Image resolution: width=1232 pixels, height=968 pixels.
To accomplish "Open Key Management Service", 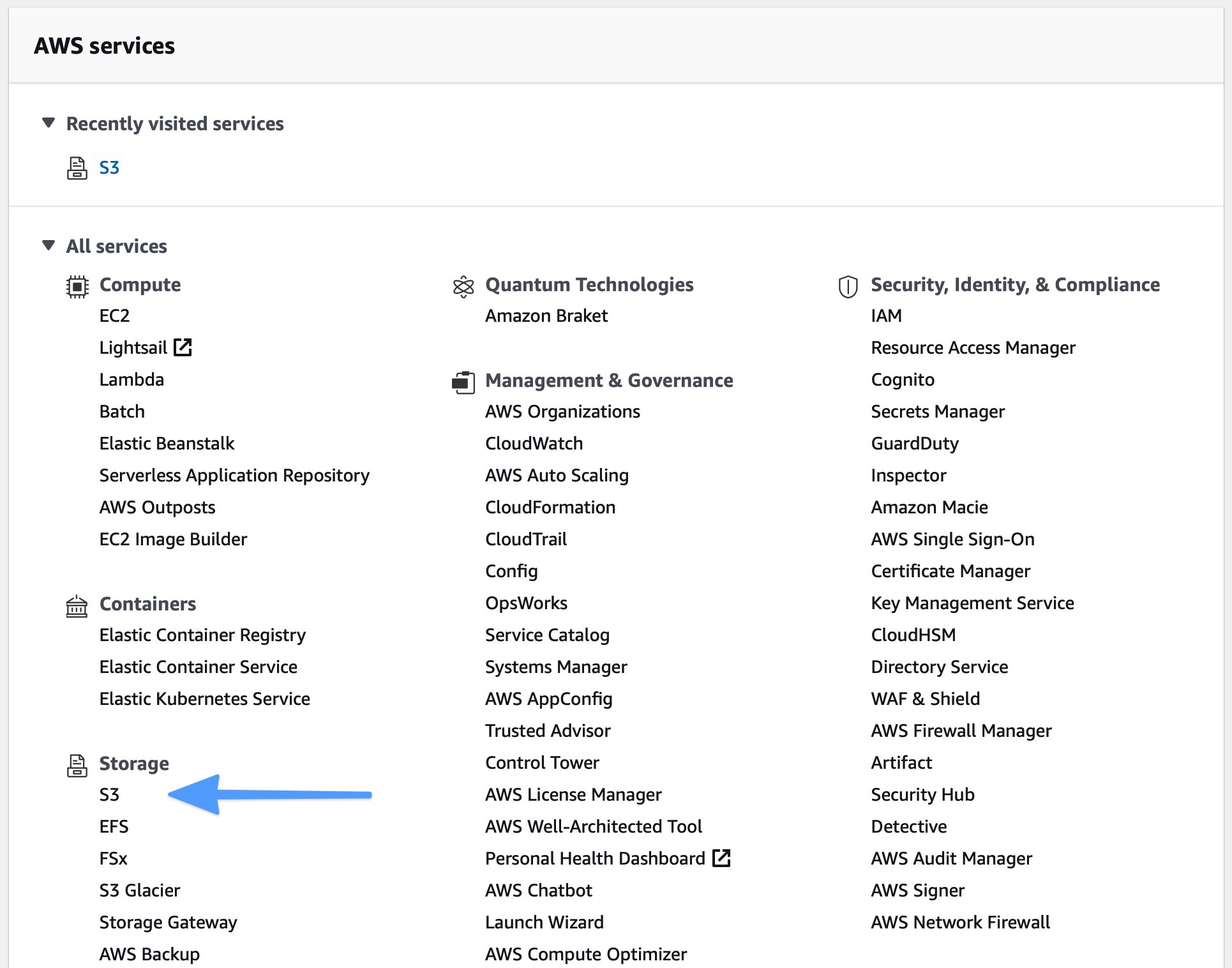I will click(x=972, y=603).
